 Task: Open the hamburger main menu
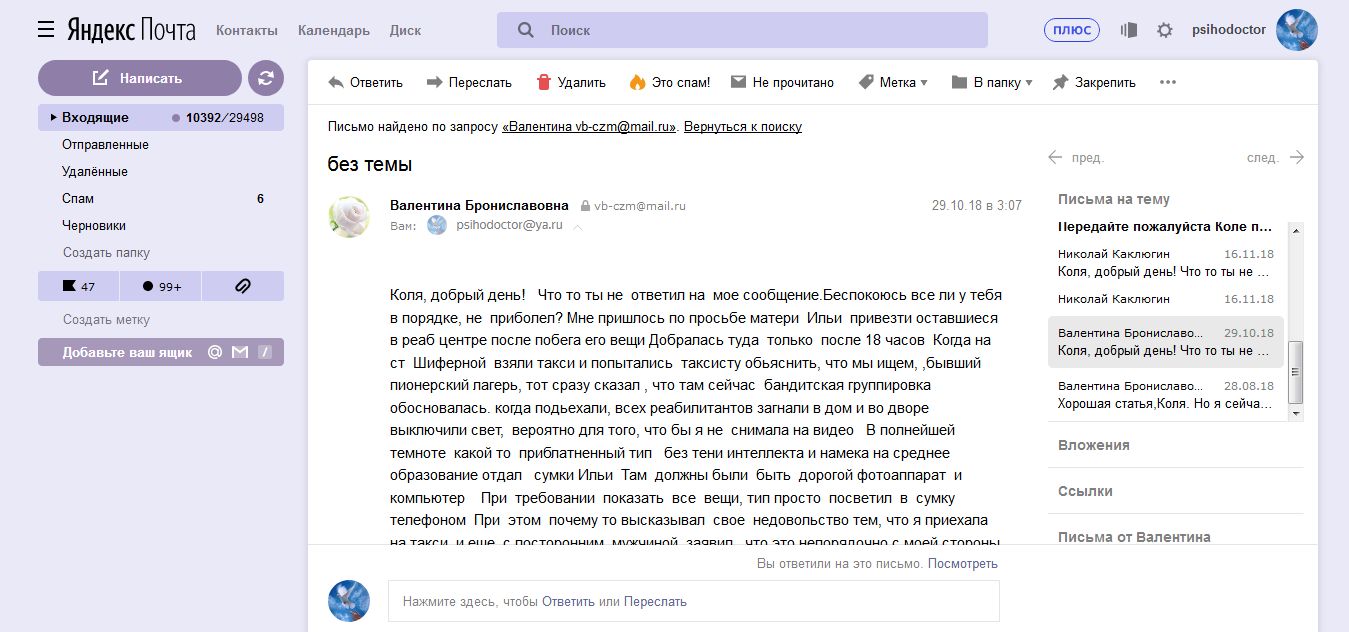(45, 30)
